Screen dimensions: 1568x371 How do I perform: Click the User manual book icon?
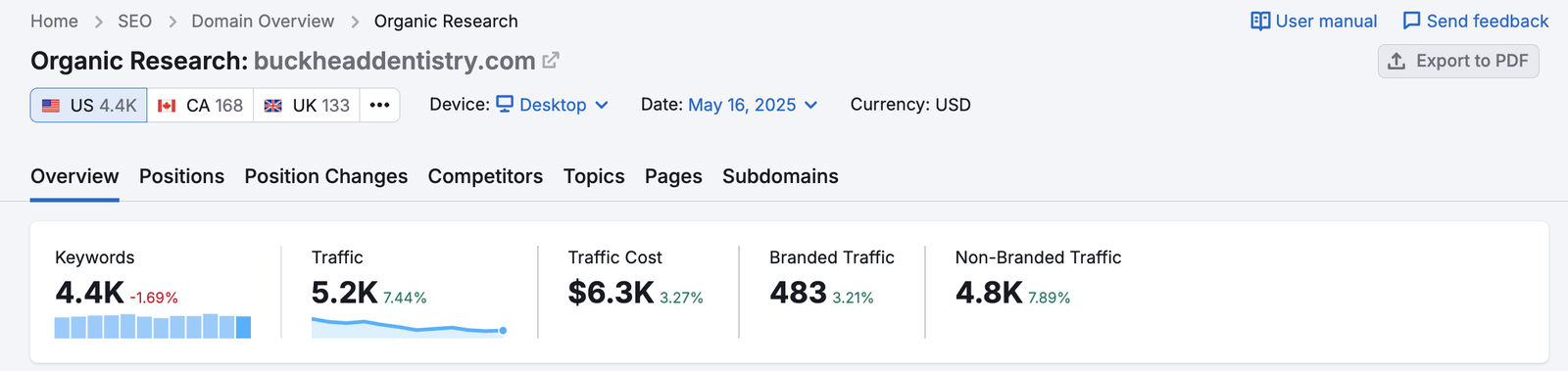1260,22
